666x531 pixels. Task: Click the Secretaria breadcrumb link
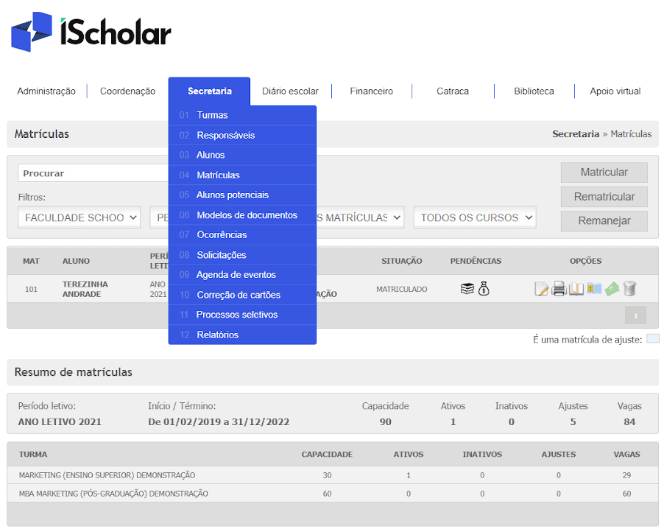coord(576,134)
